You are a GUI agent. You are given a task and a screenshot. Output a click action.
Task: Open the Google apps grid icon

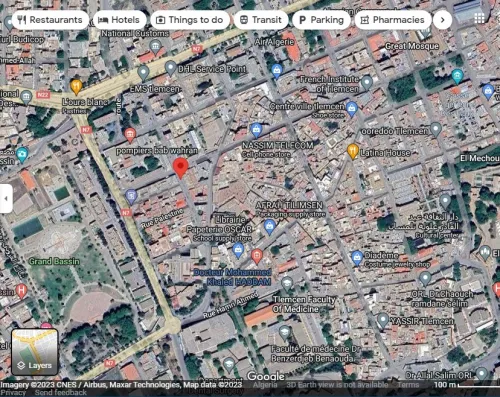[479, 18]
